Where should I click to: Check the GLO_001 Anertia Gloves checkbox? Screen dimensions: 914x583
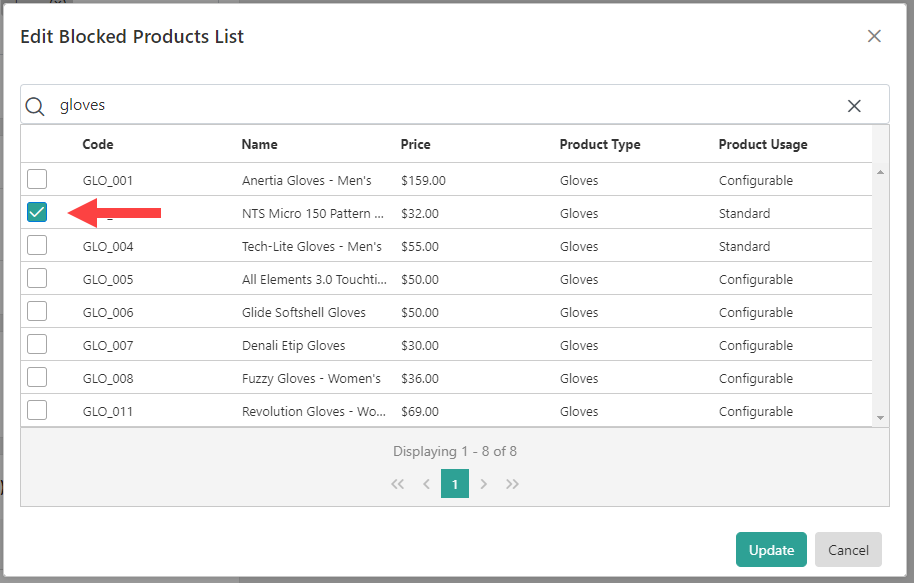[x=37, y=179]
